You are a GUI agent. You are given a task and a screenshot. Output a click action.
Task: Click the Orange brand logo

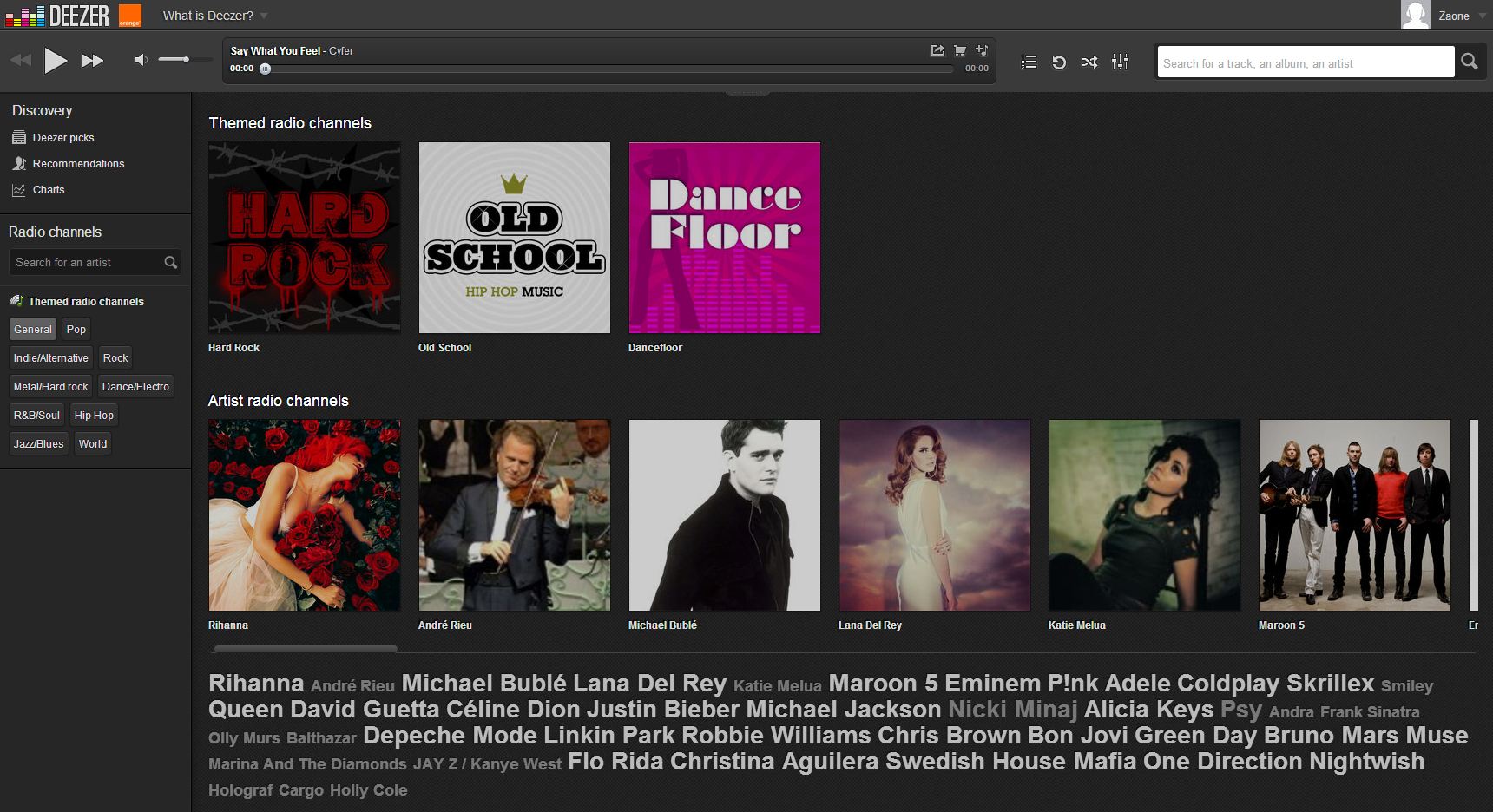point(129,15)
